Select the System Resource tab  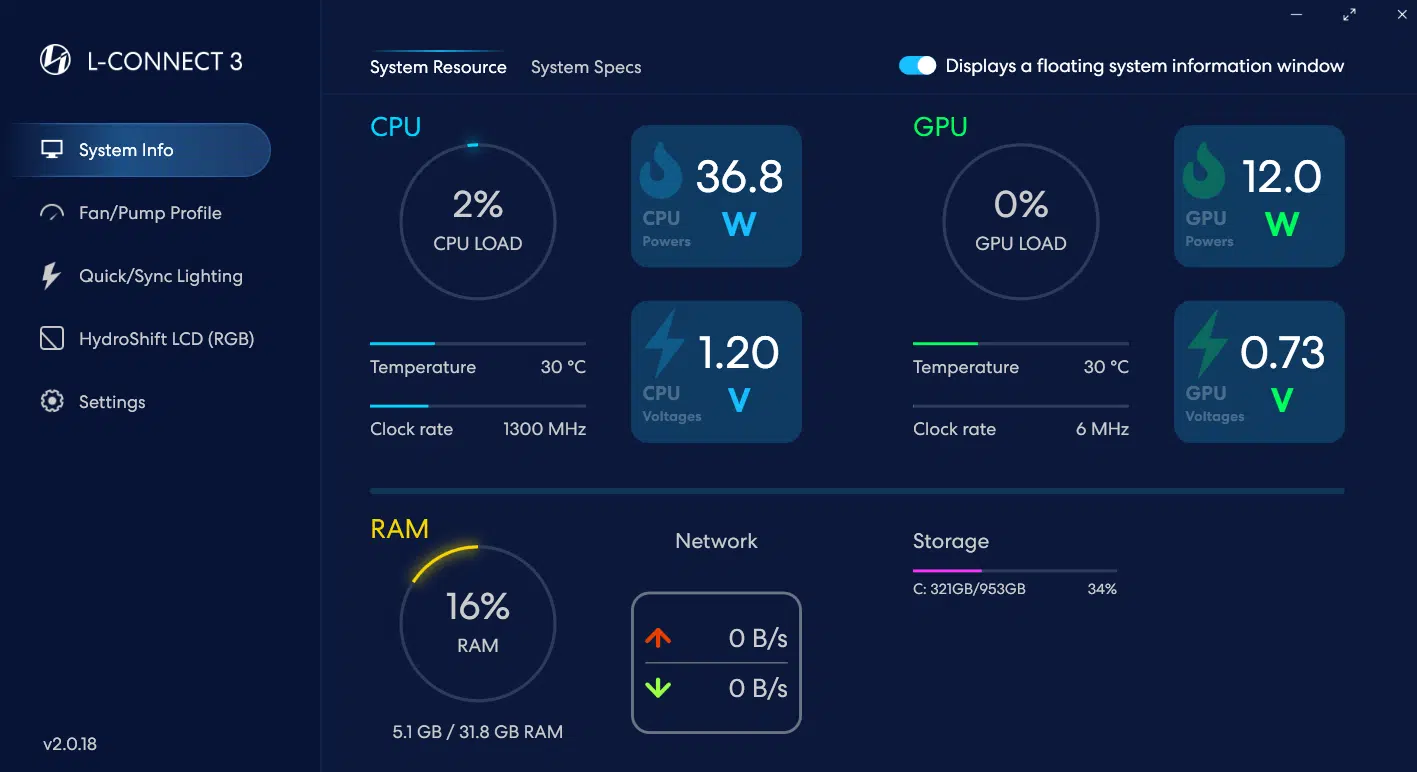point(438,67)
